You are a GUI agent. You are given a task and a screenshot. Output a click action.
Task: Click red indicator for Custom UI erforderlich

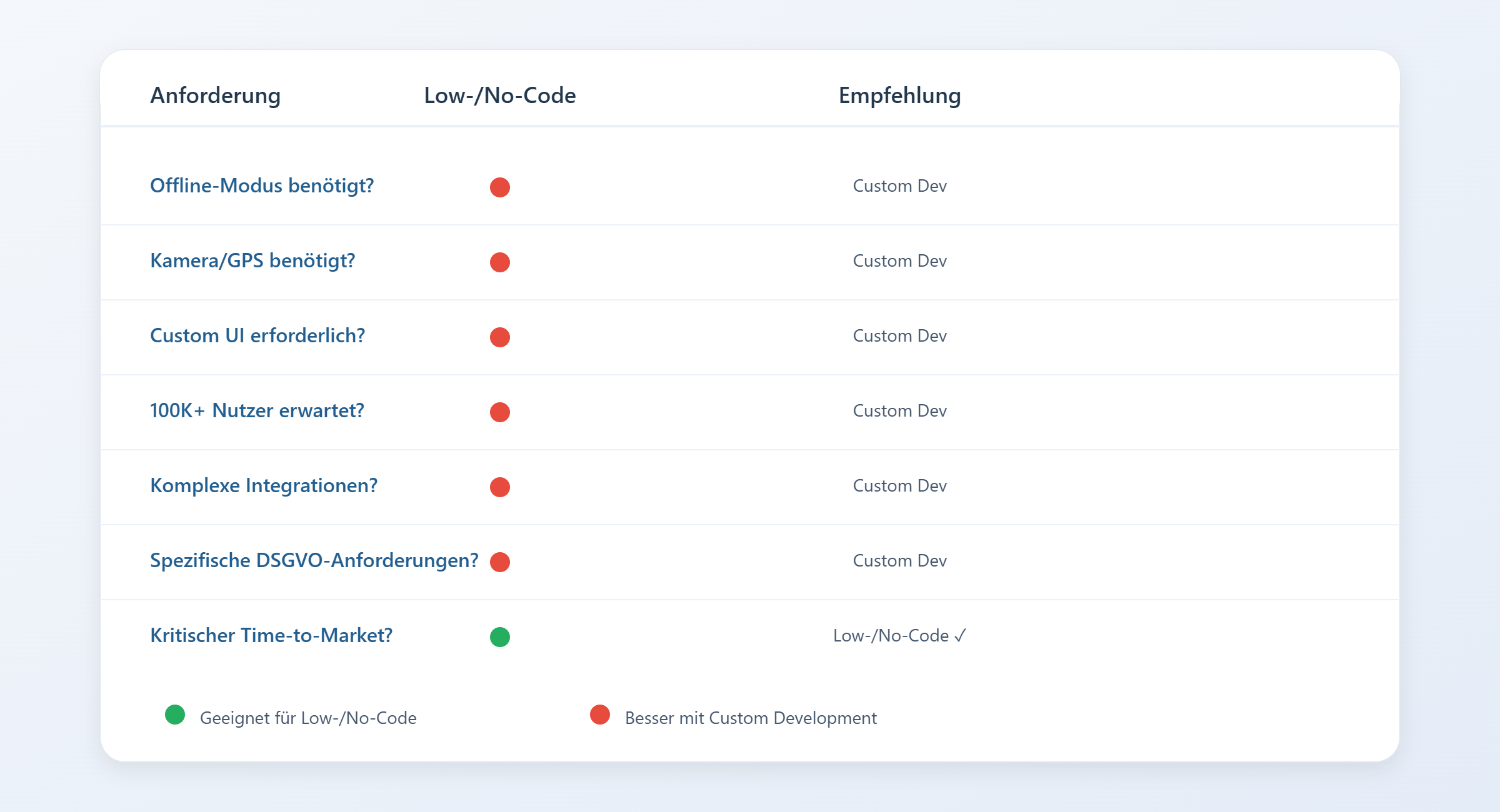[499, 337]
